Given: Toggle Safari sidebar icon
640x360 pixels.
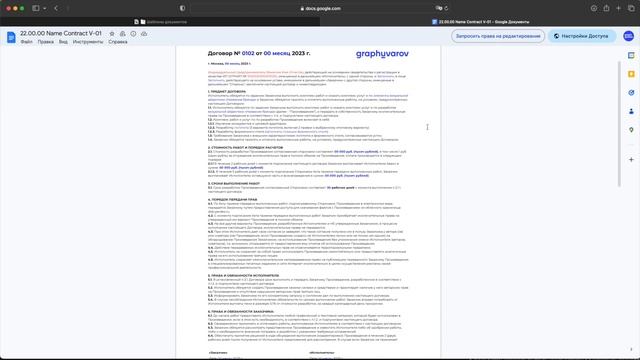Looking at the screenshot, I should [x=36, y=8].
